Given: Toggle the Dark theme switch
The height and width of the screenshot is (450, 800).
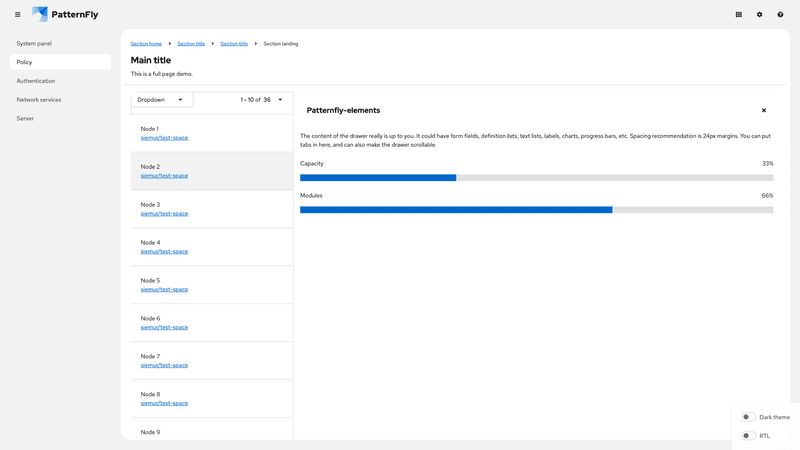Looking at the screenshot, I should point(748,417).
